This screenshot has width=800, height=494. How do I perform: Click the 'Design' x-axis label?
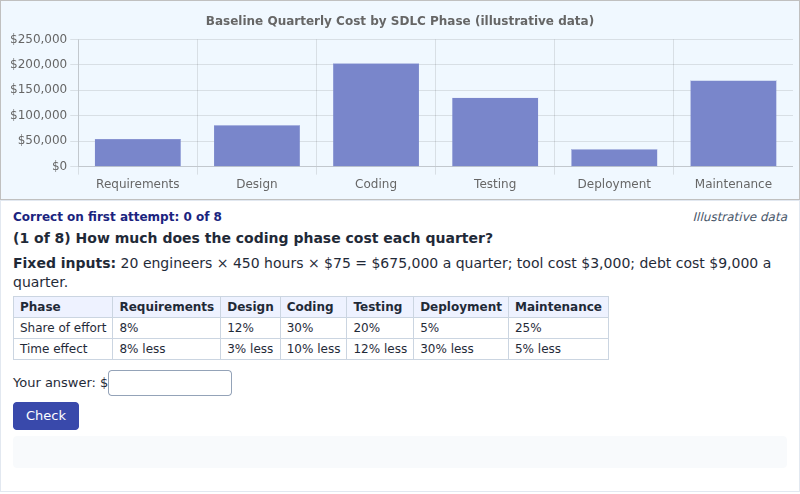(x=257, y=184)
